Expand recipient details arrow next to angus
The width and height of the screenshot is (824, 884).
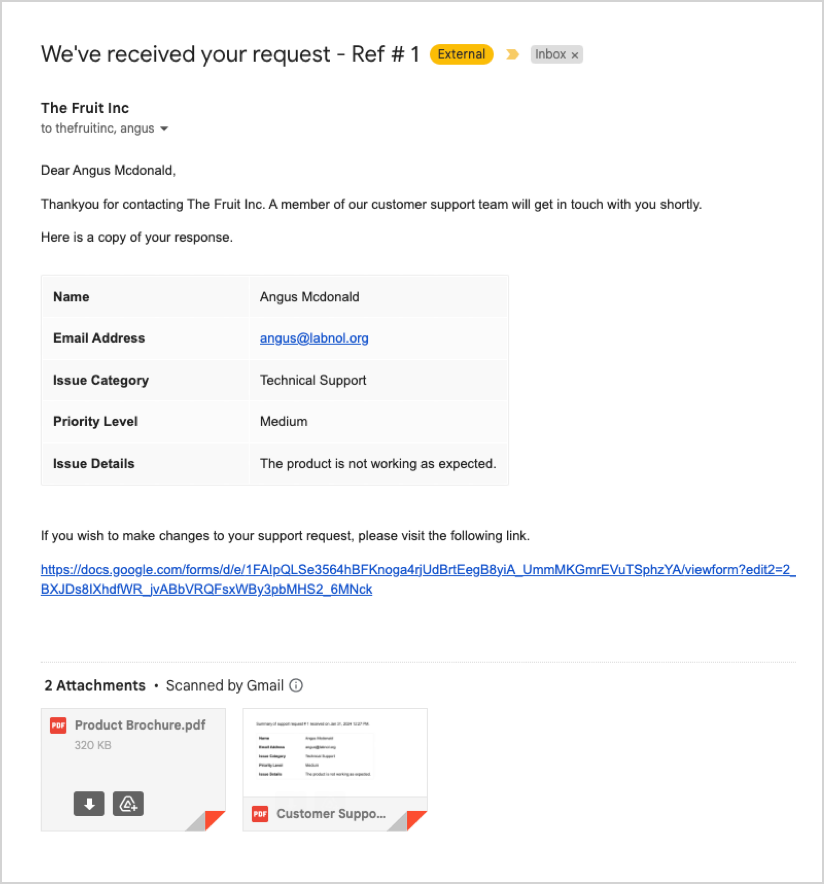click(x=164, y=129)
